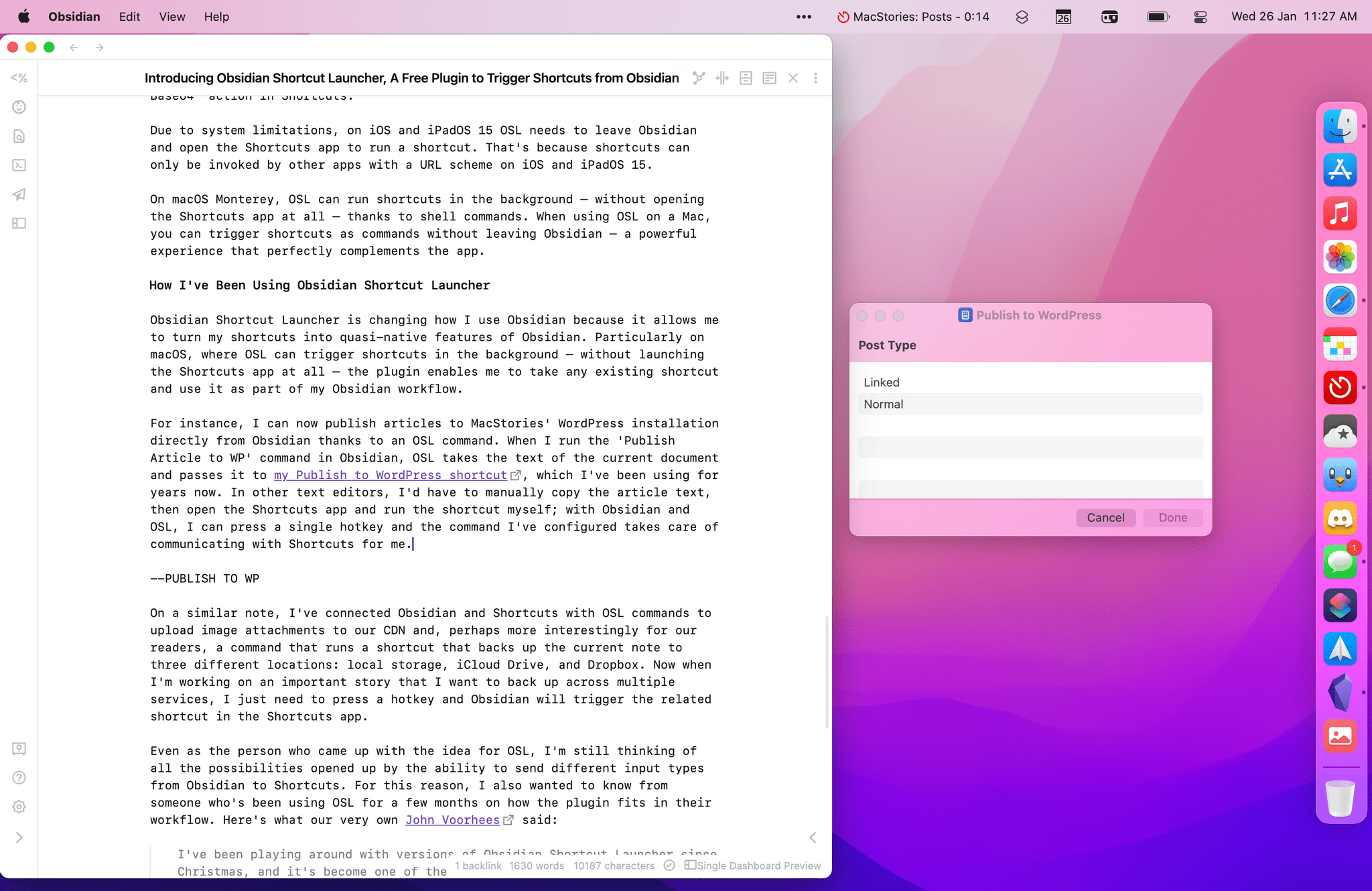Open Shortcuts app from the Dock
Viewport: 1372px width, 891px height.
point(1340,606)
